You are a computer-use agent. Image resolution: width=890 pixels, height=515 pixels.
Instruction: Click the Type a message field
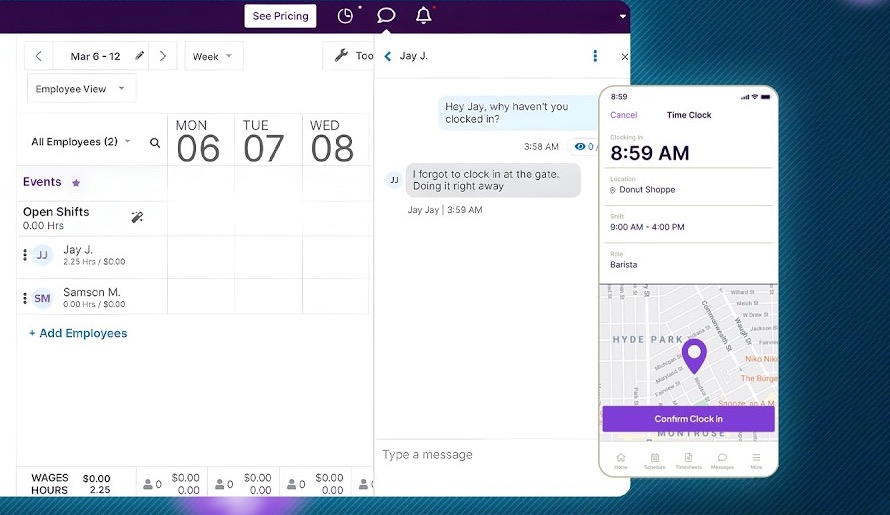point(488,454)
